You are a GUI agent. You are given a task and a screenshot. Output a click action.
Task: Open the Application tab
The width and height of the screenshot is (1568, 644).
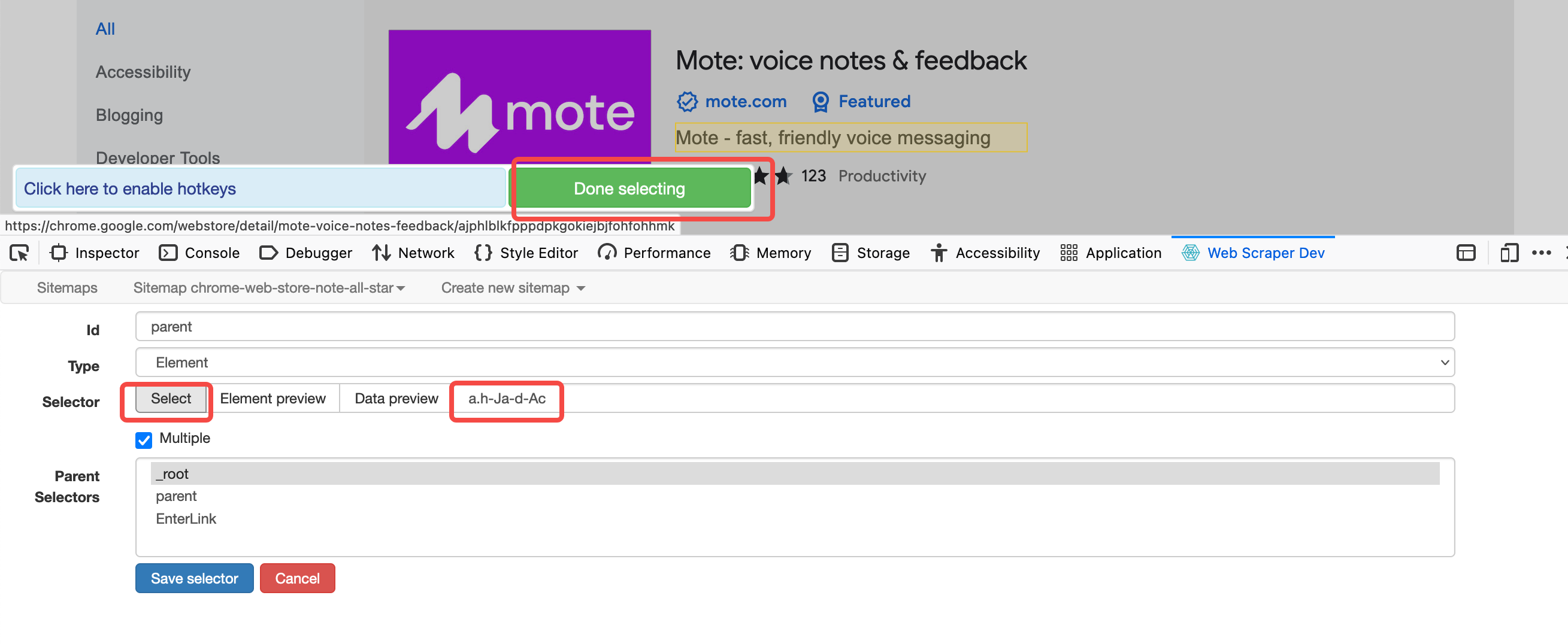click(x=1110, y=253)
